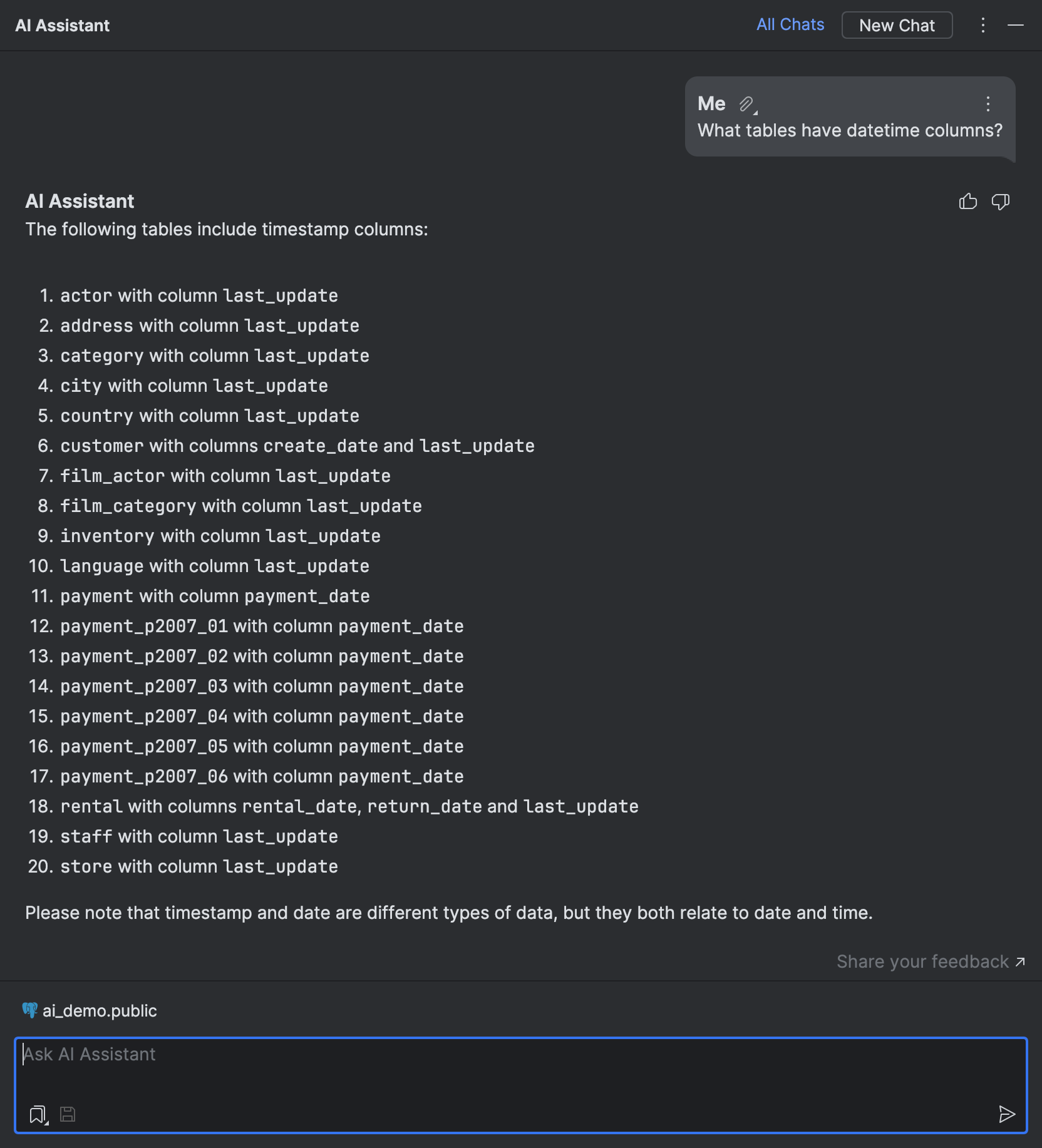The image size is (1042, 1148).
Task: Send the prompt with the paper plane icon
Action: [x=1006, y=1114]
